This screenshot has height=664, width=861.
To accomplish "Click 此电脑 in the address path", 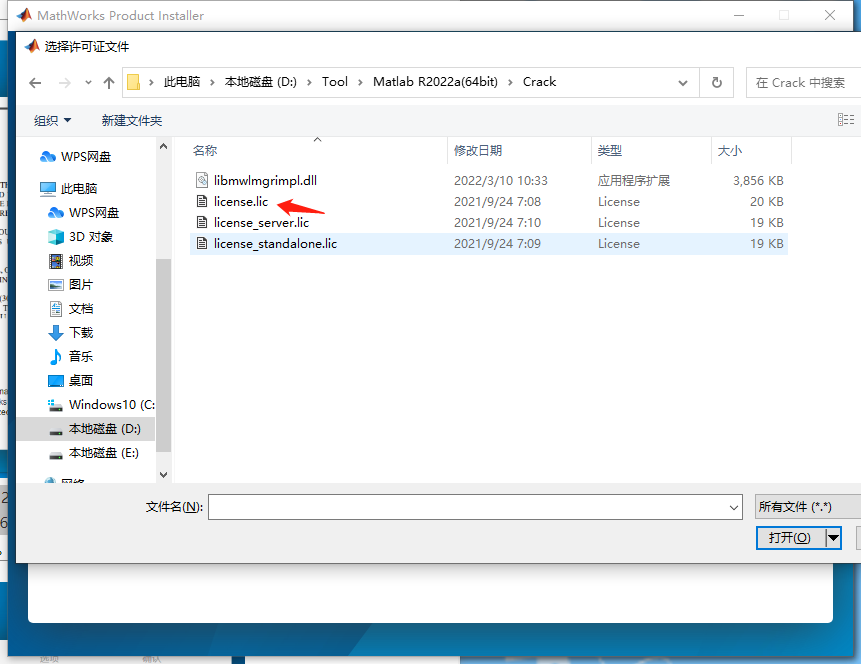I will point(182,82).
